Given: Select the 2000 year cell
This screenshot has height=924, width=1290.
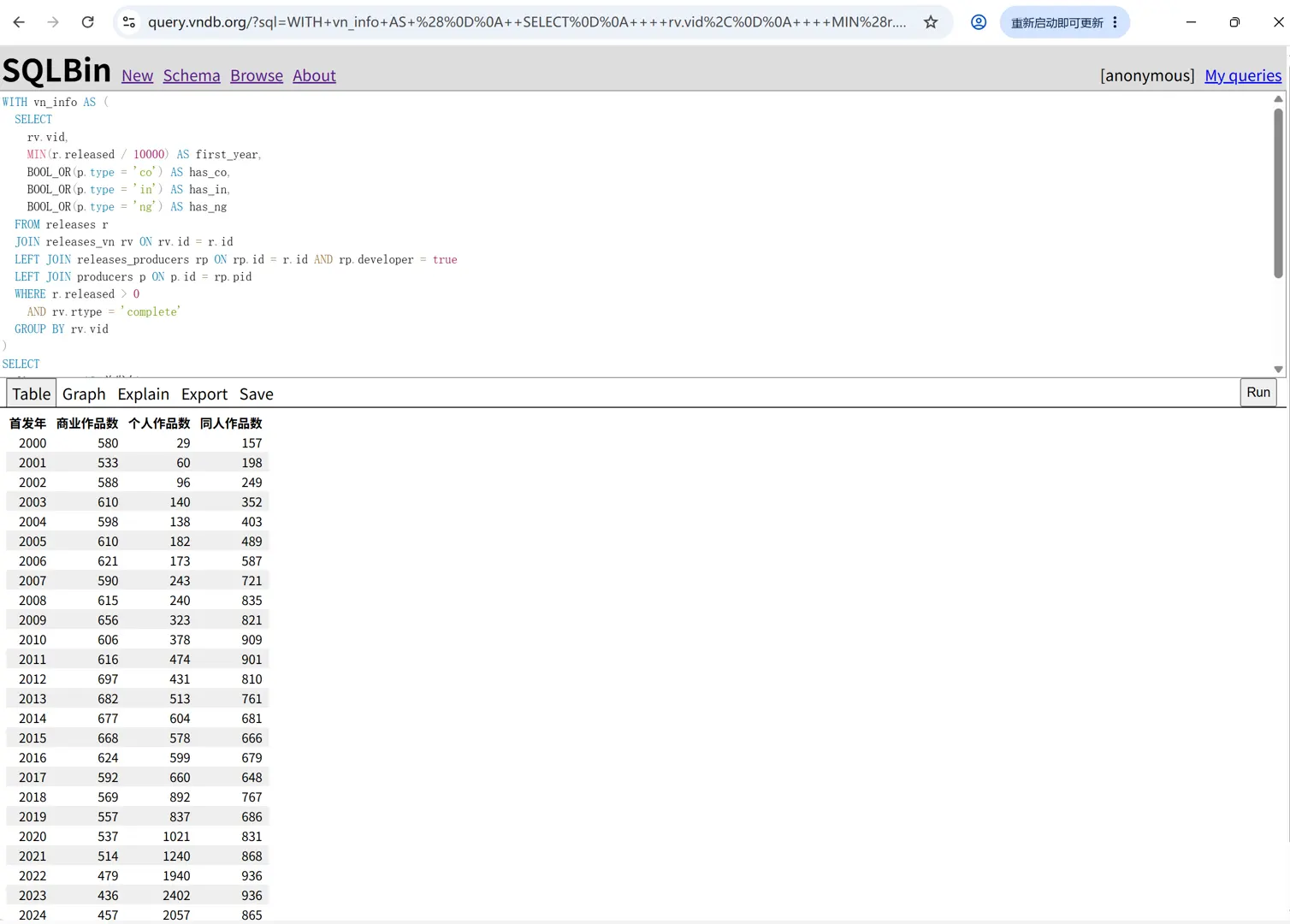Looking at the screenshot, I should point(33,443).
